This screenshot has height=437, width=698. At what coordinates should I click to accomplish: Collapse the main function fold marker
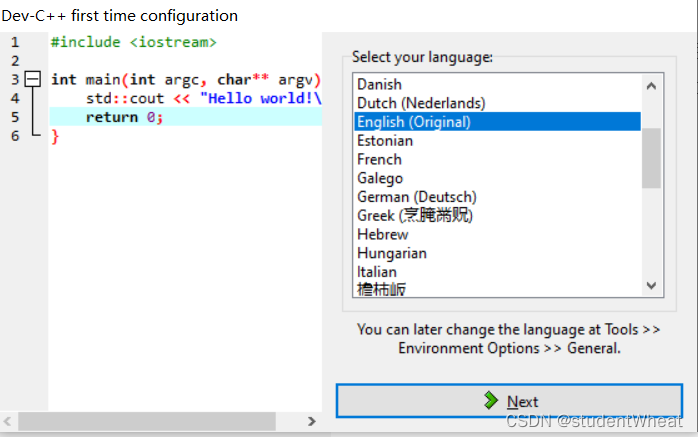pyautogui.click(x=32, y=79)
